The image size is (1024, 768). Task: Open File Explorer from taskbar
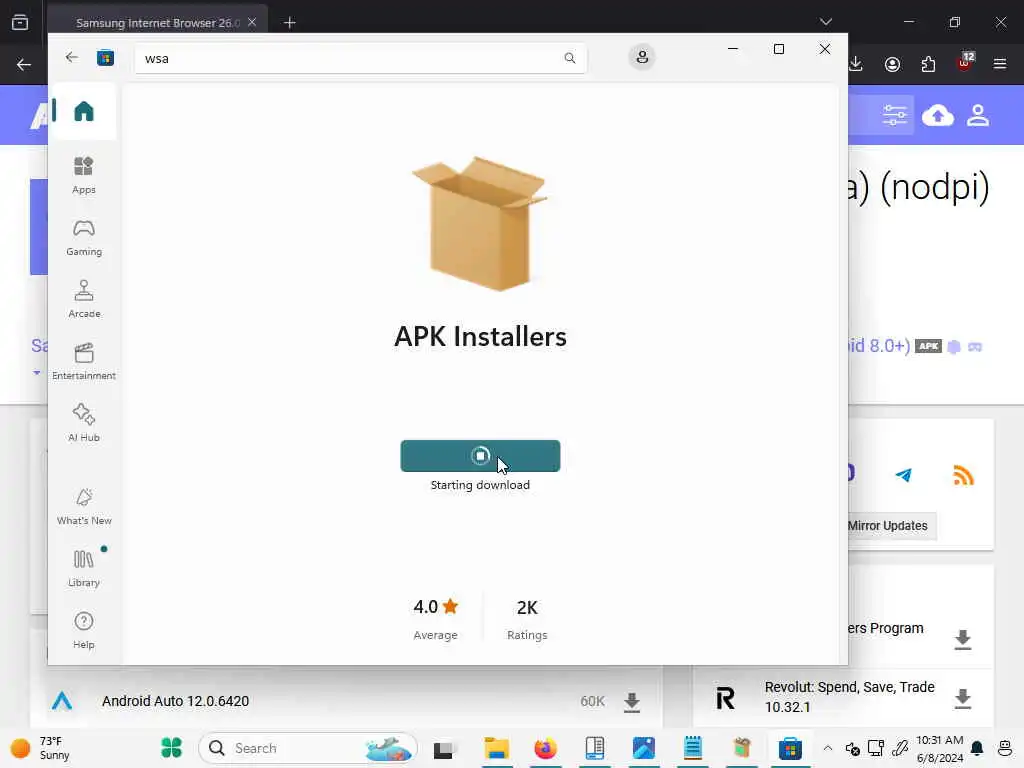(x=496, y=748)
